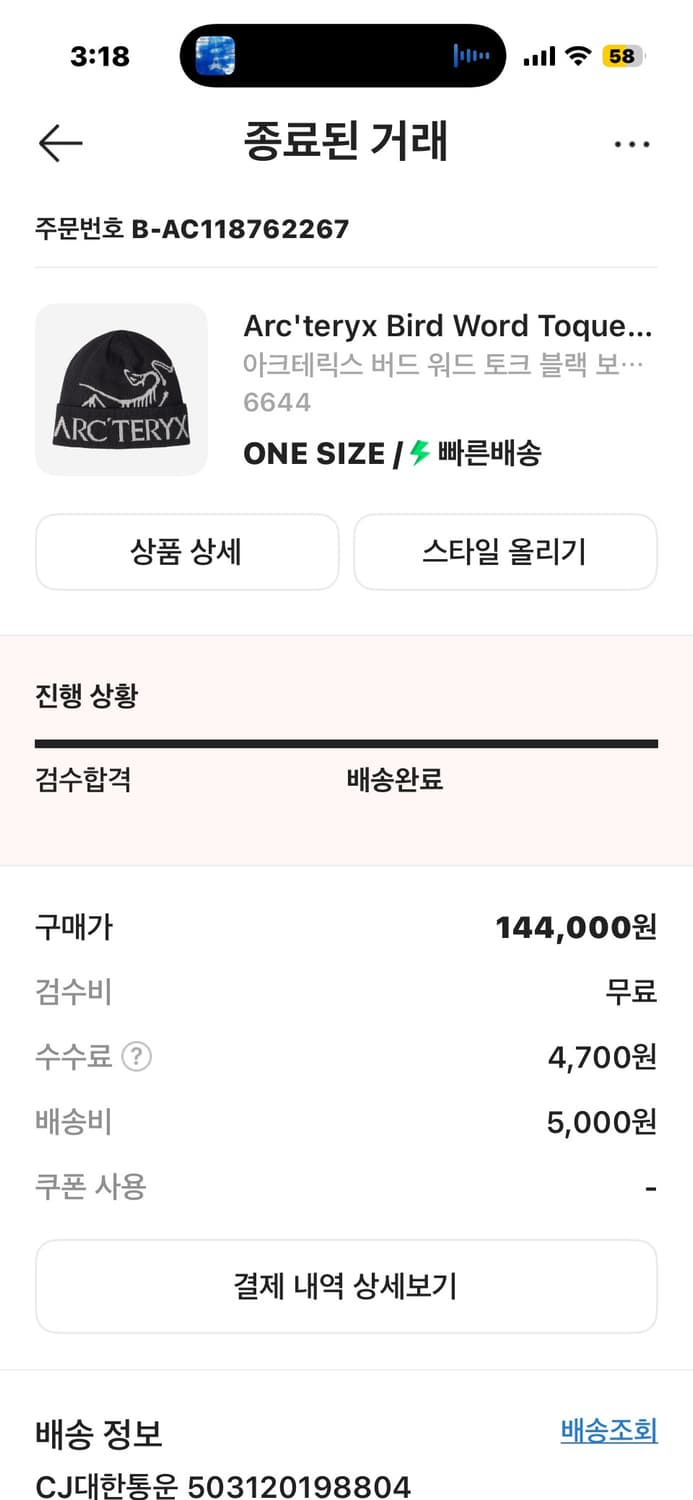The image size is (693, 1500).
Task: Tap the Wi-Fi icon in the status bar
Action: point(578,57)
